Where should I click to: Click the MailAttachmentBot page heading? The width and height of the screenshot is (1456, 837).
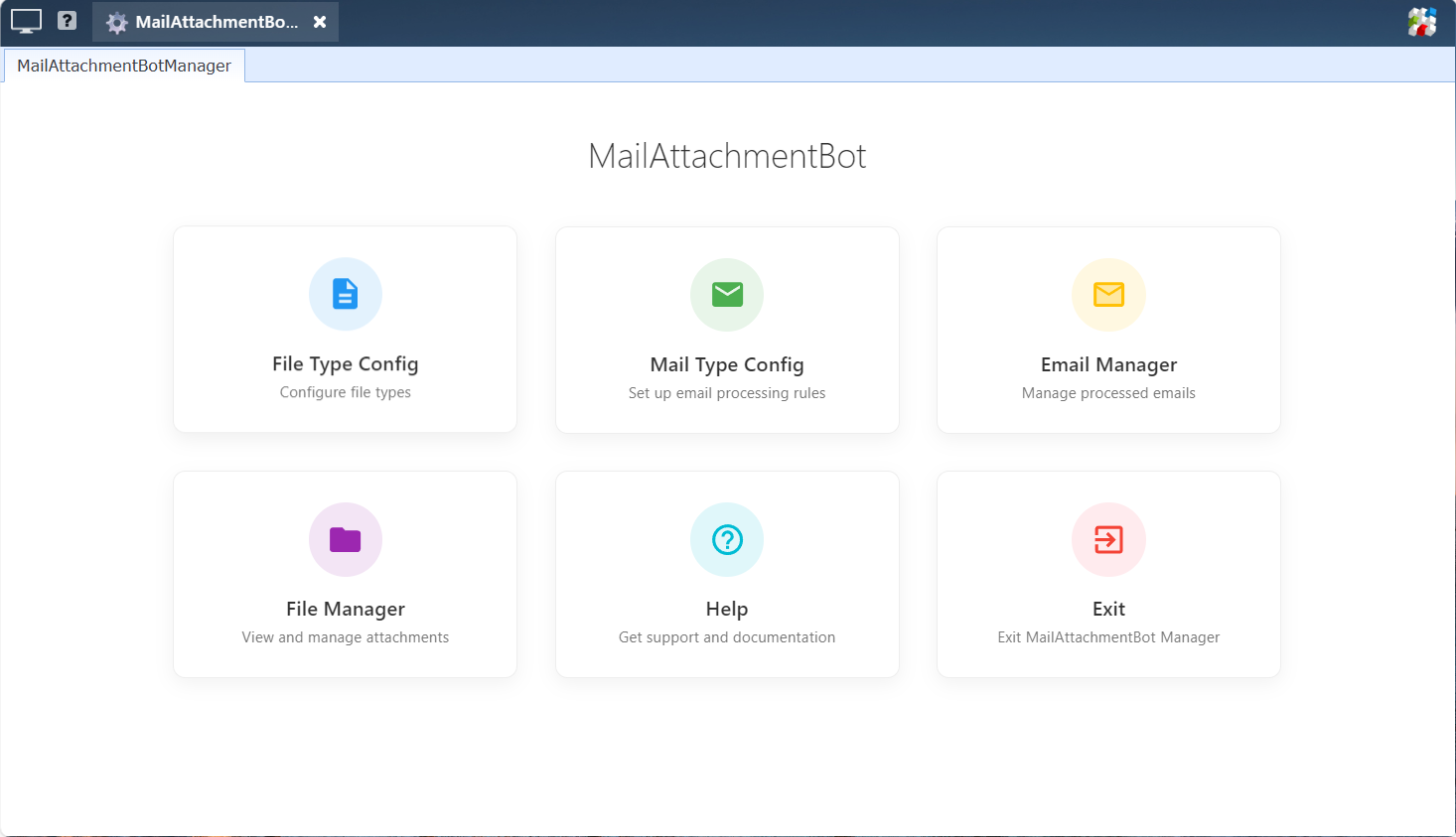(x=727, y=156)
